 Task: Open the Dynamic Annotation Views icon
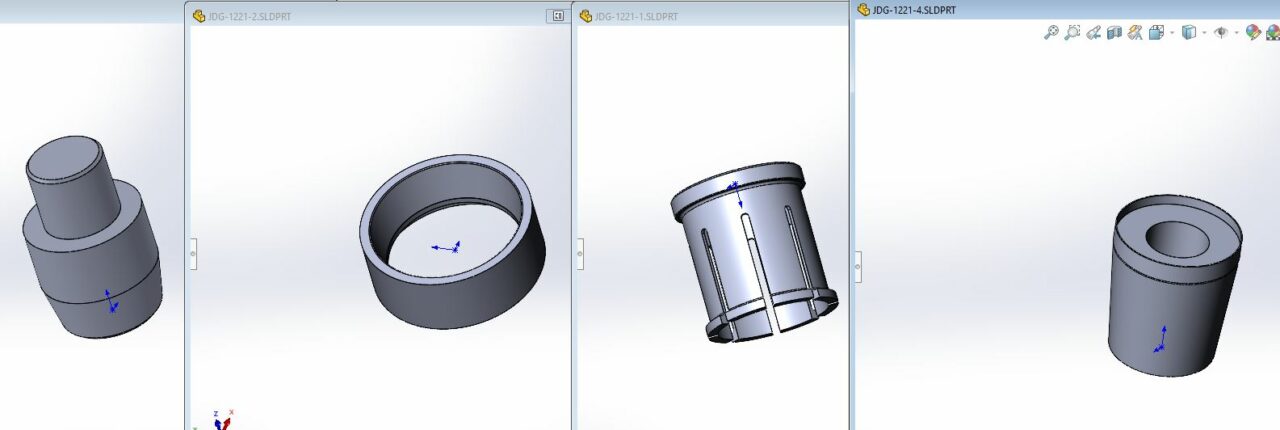click(x=1135, y=32)
